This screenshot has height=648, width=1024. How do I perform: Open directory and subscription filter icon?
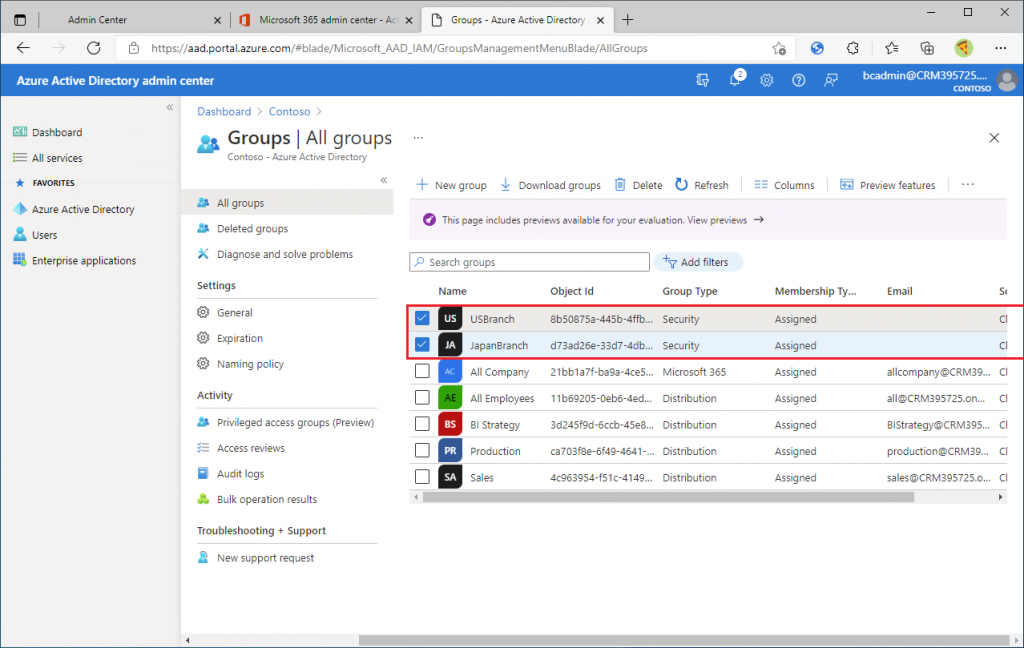703,80
